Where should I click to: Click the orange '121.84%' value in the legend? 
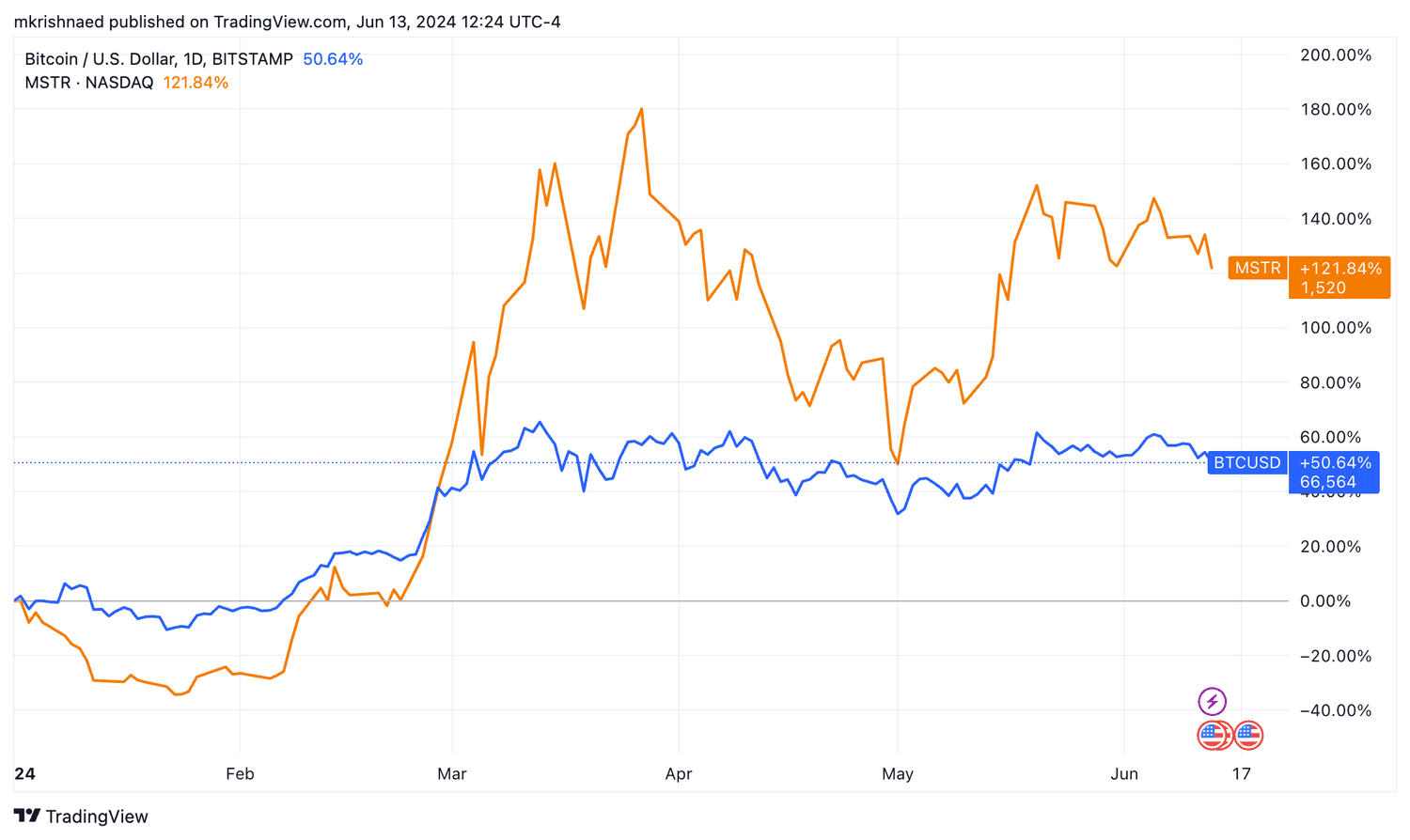click(x=196, y=83)
